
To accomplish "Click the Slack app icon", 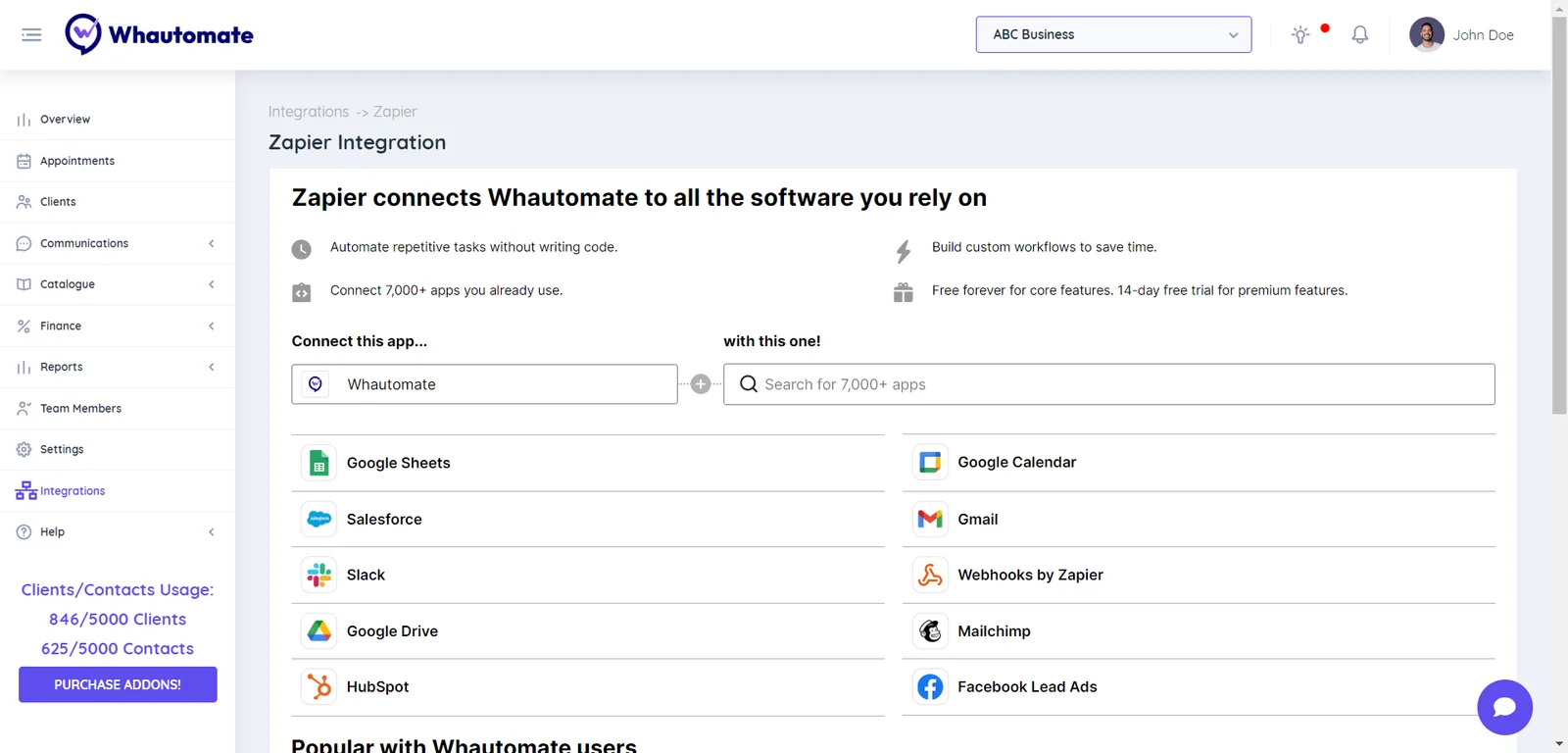I will (319, 576).
